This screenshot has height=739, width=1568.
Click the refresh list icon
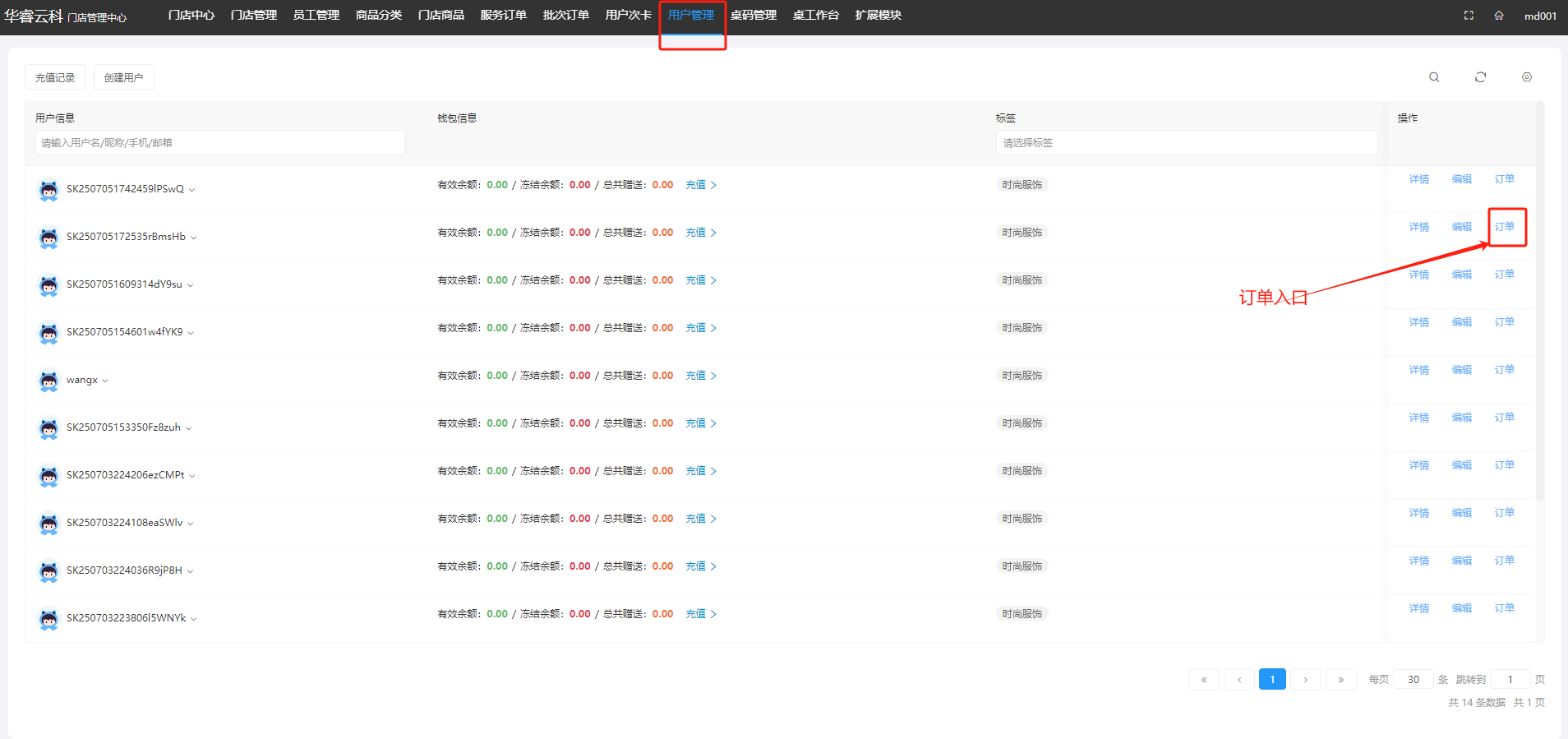[1480, 77]
